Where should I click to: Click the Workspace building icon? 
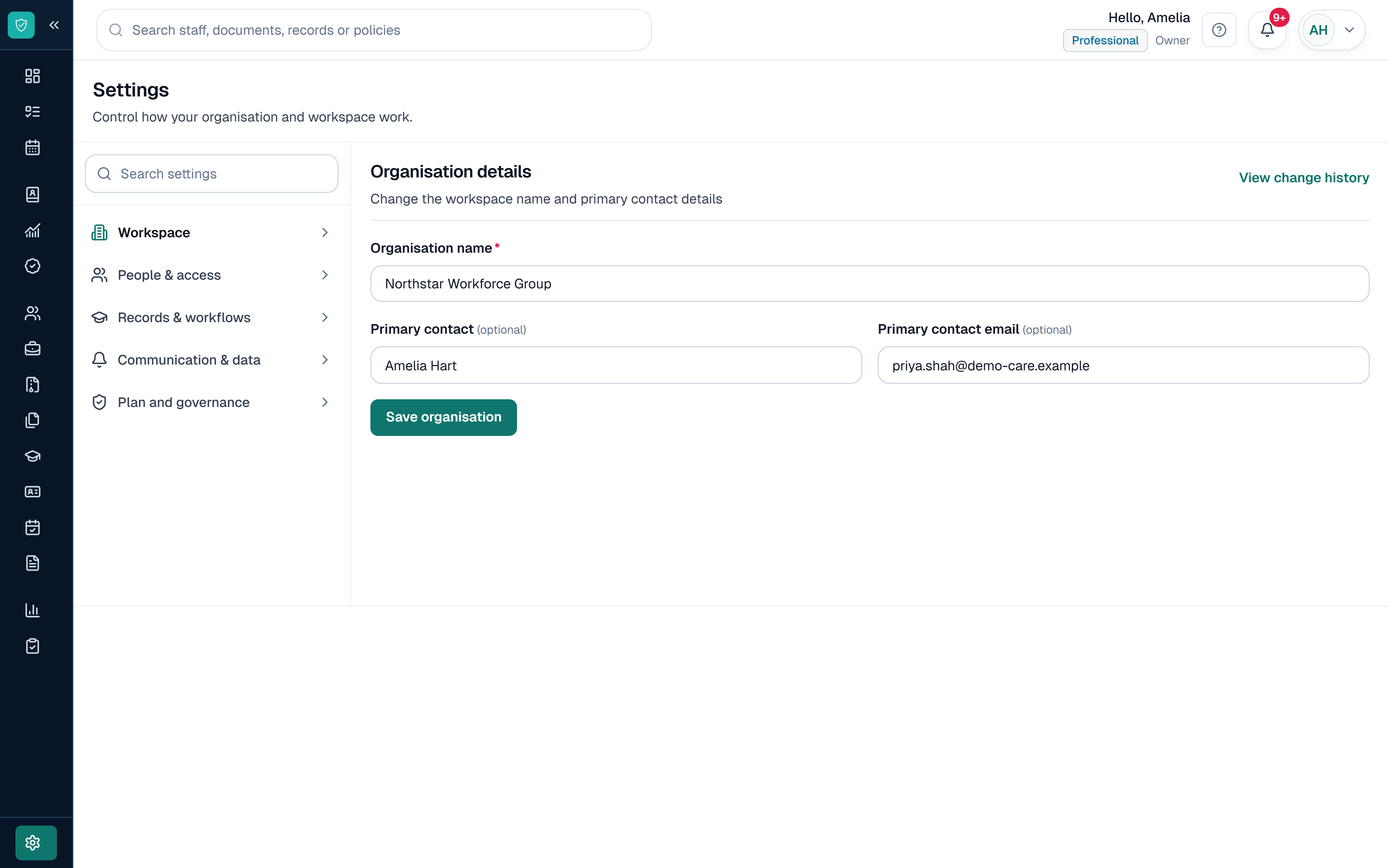(99, 232)
